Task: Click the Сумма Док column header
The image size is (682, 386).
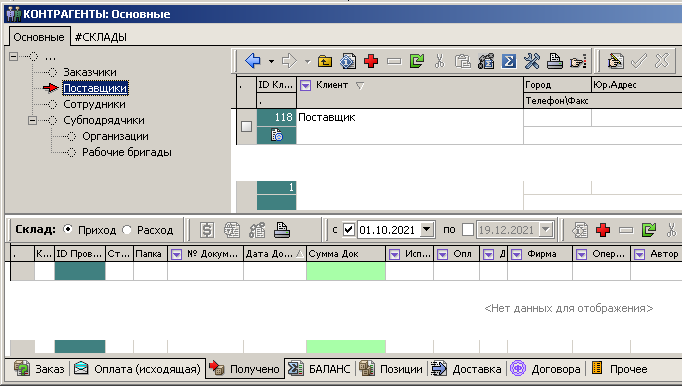Action: click(x=346, y=254)
